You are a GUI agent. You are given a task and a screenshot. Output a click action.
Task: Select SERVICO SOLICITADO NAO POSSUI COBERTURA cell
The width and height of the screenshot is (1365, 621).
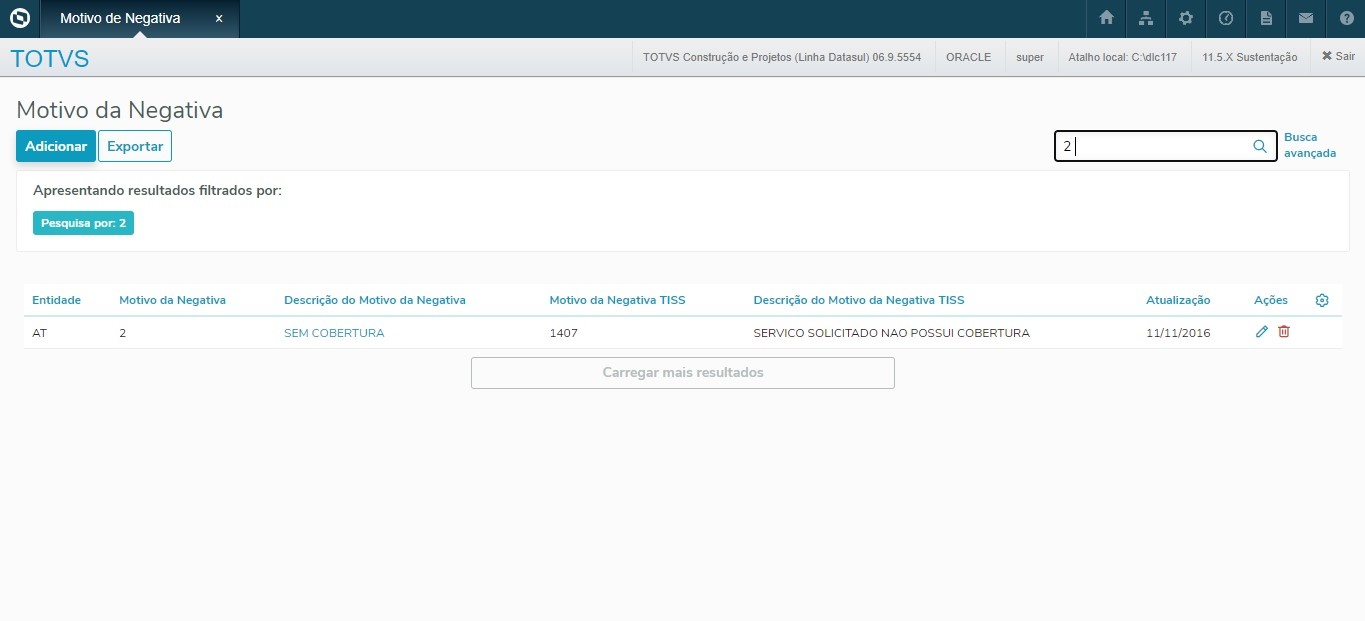pos(891,333)
